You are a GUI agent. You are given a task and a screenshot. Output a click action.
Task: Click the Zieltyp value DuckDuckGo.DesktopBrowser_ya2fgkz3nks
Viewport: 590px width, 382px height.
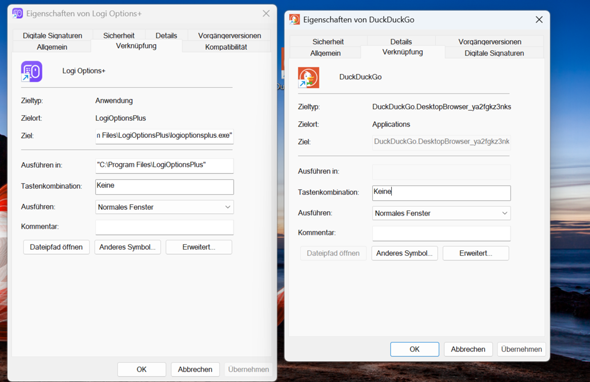coord(441,107)
